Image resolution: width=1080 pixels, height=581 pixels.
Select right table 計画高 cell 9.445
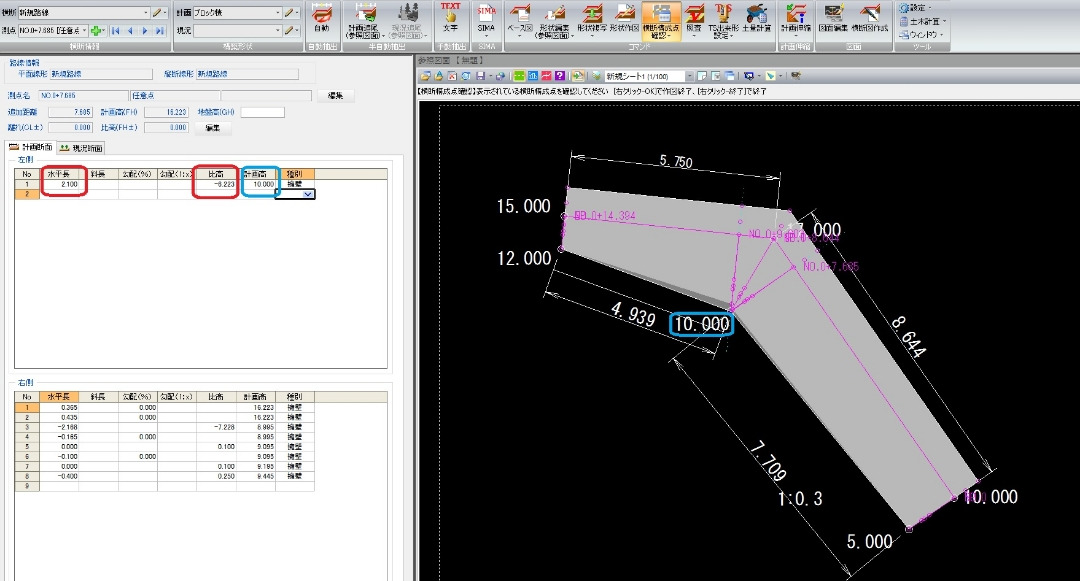[256, 476]
